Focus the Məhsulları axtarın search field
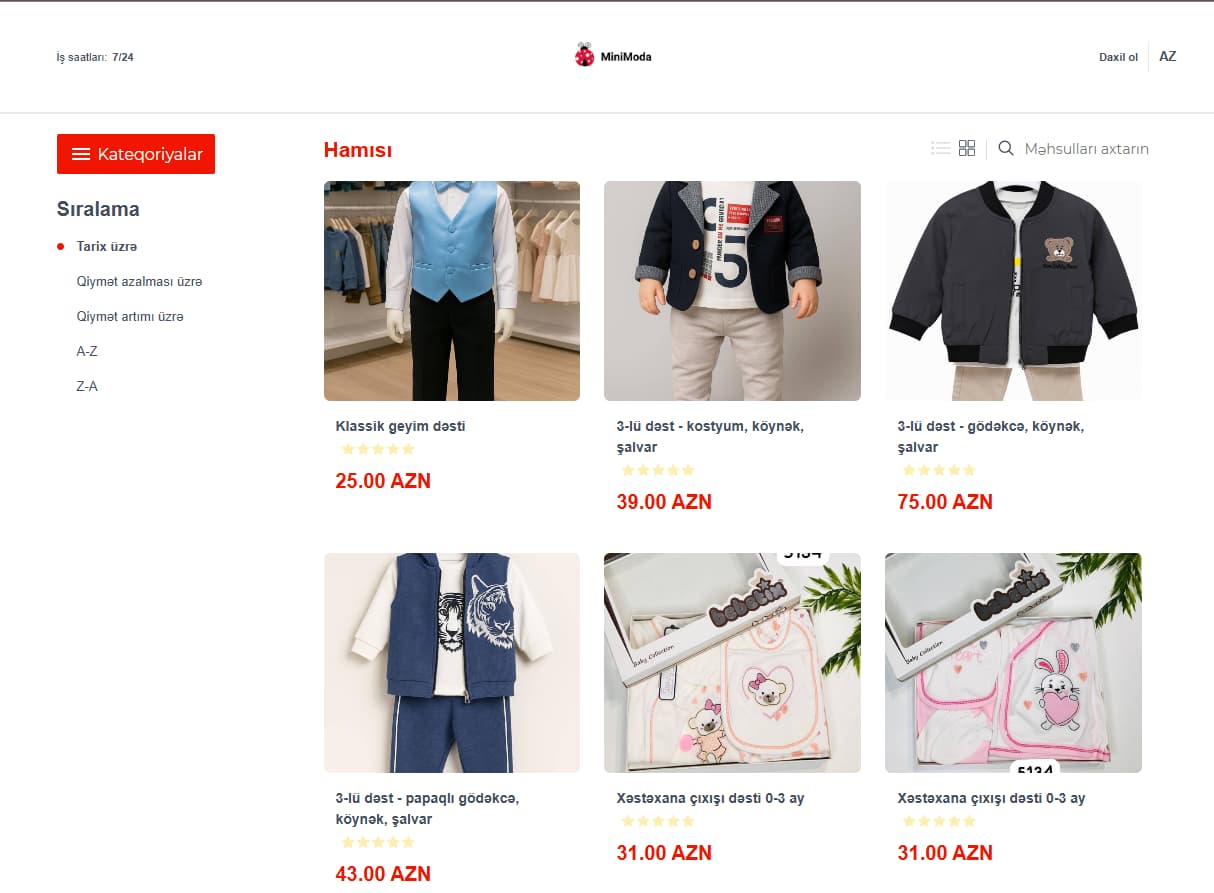Screen dimensions: 1214x893 click(x=1086, y=149)
